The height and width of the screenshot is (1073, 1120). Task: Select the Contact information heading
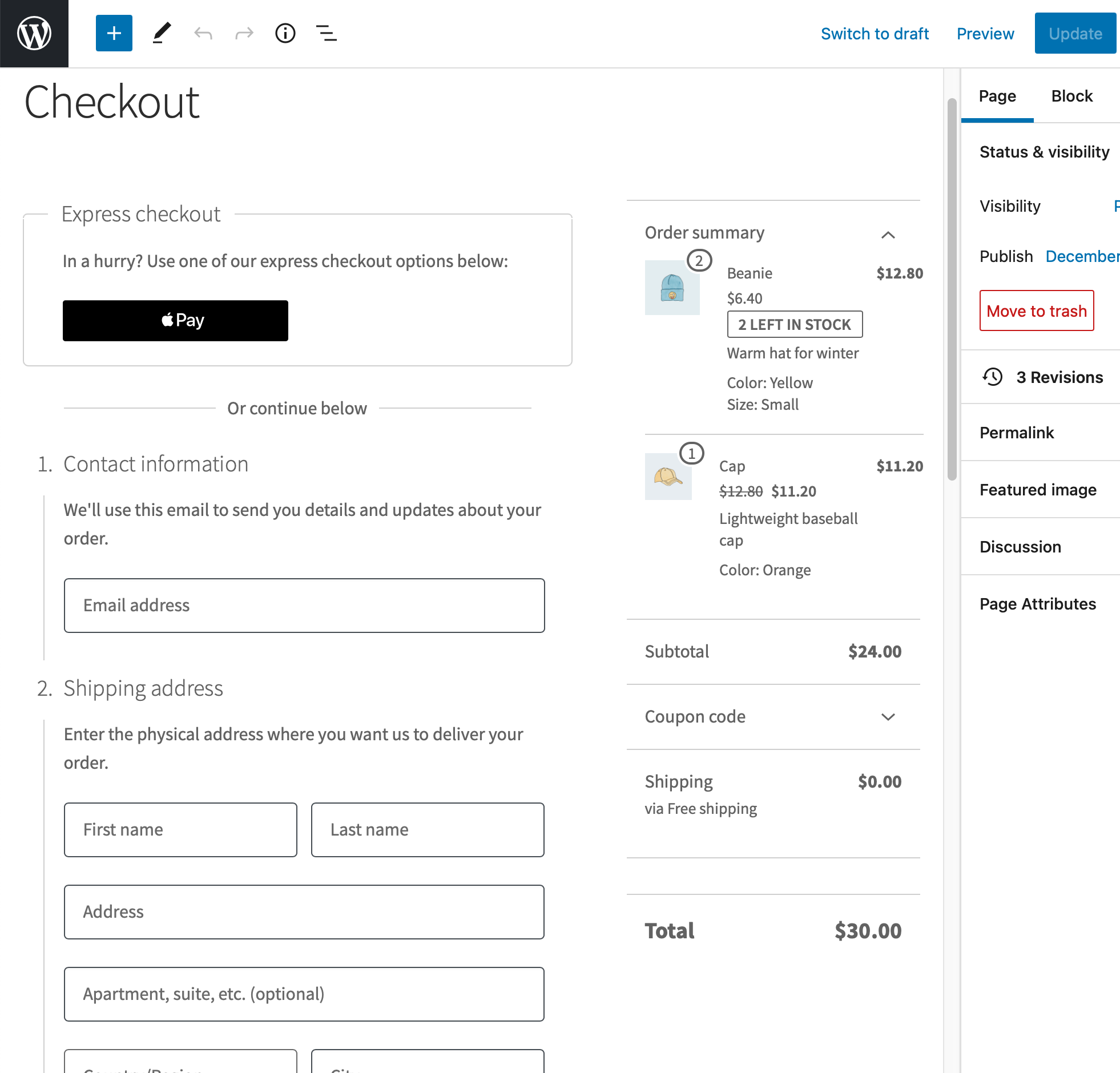(x=155, y=464)
